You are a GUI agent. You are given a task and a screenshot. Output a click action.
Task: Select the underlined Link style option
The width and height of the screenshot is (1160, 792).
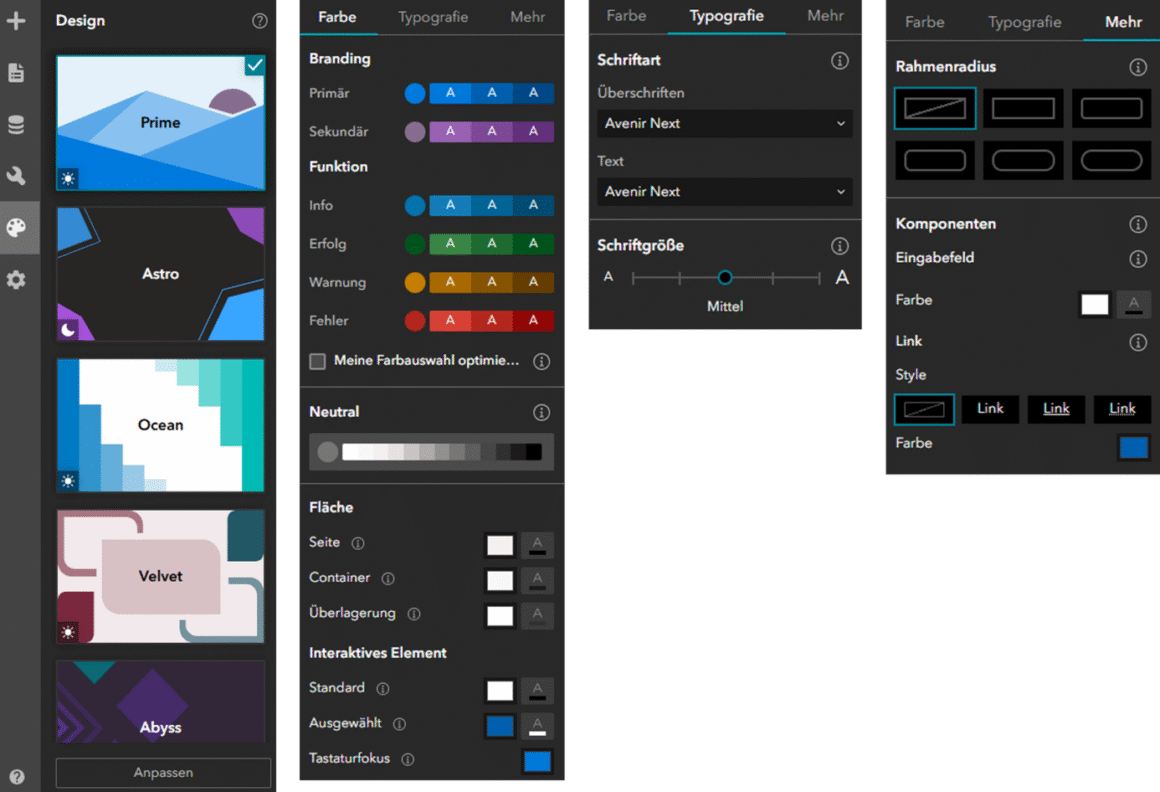tap(1056, 409)
